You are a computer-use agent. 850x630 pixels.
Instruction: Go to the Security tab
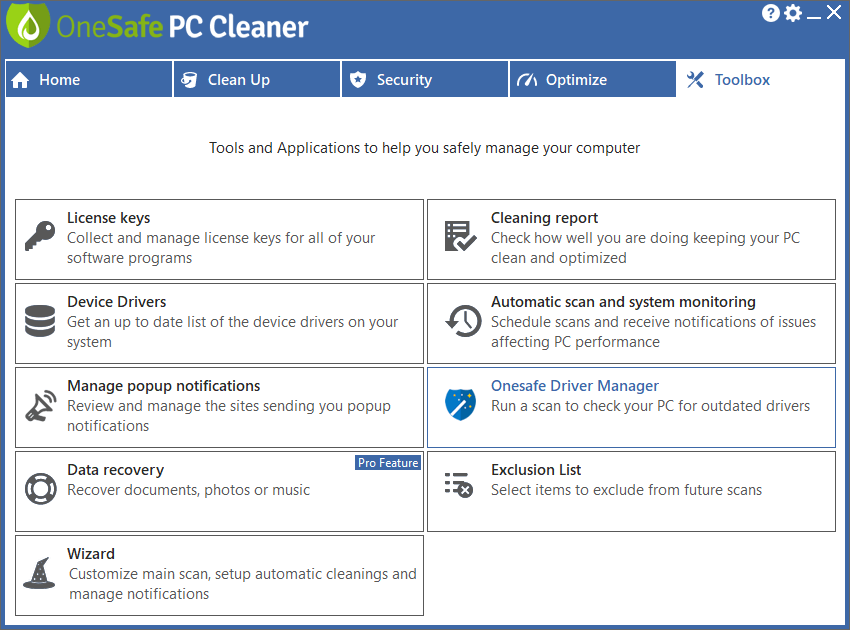[425, 79]
